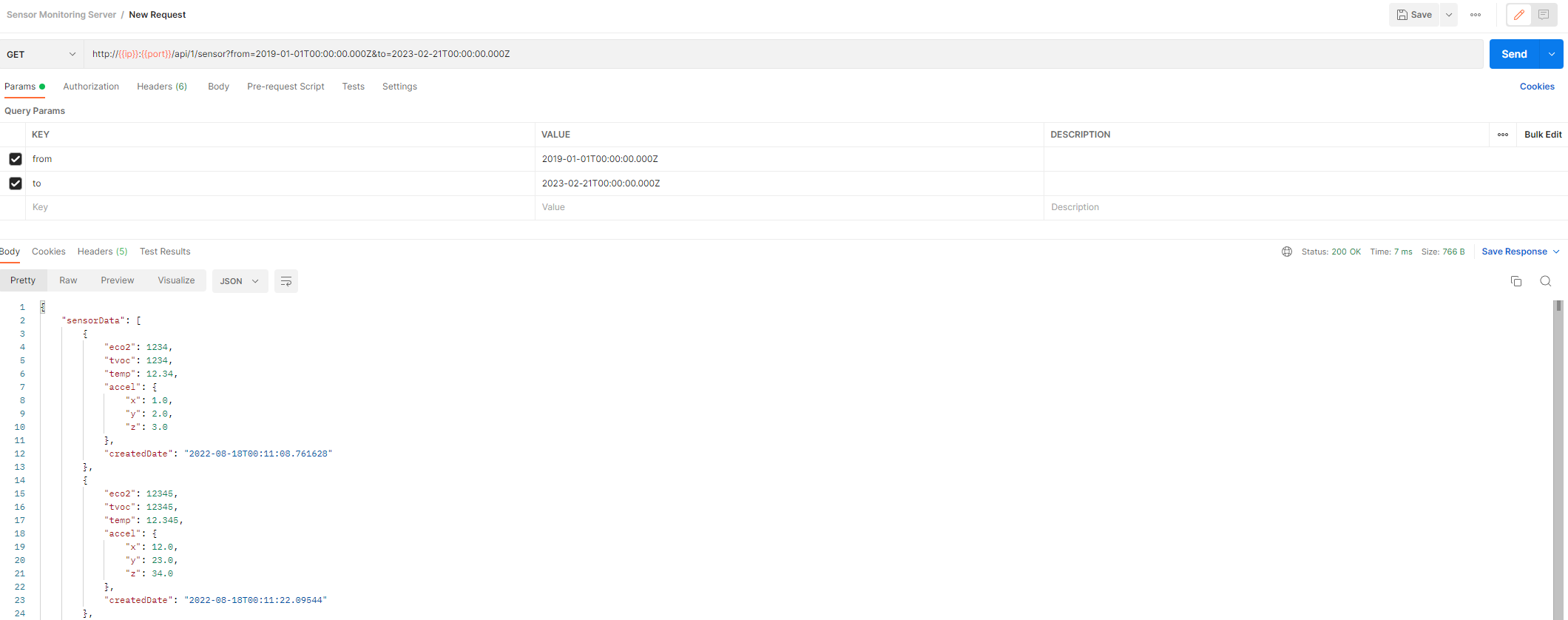The image size is (1568, 620).
Task: Send the request with the Send button
Action: tap(1514, 54)
